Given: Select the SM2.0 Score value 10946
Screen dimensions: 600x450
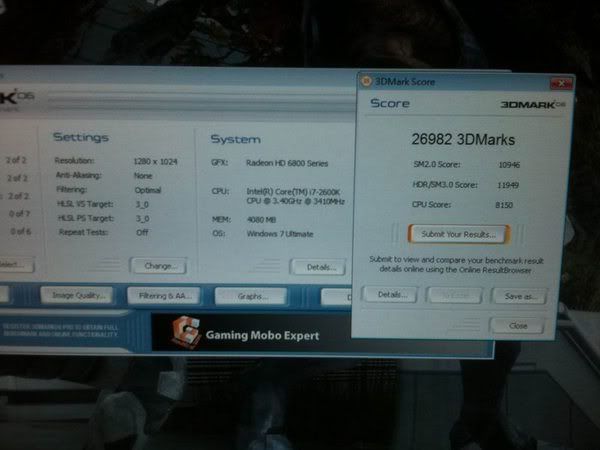Looking at the screenshot, I should click(x=509, y=165).
